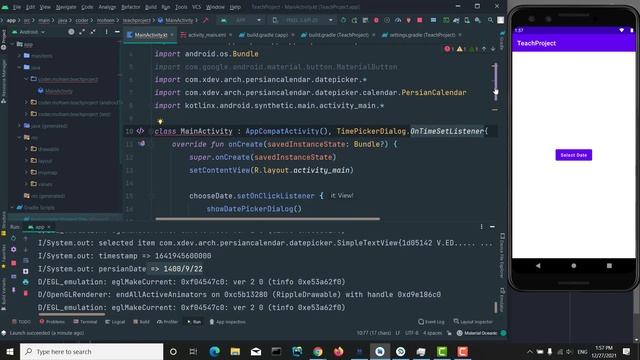The image size is (640, 360).
Task: Click the red Debug bug icon
Action: pyautogui.click(x=376, y=20)
